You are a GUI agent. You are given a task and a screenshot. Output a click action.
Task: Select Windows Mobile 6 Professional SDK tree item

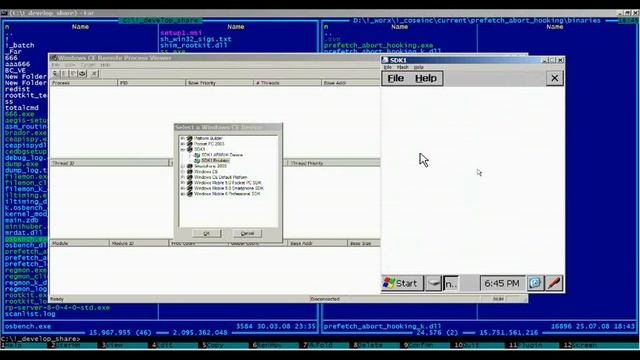coord(227,194)
